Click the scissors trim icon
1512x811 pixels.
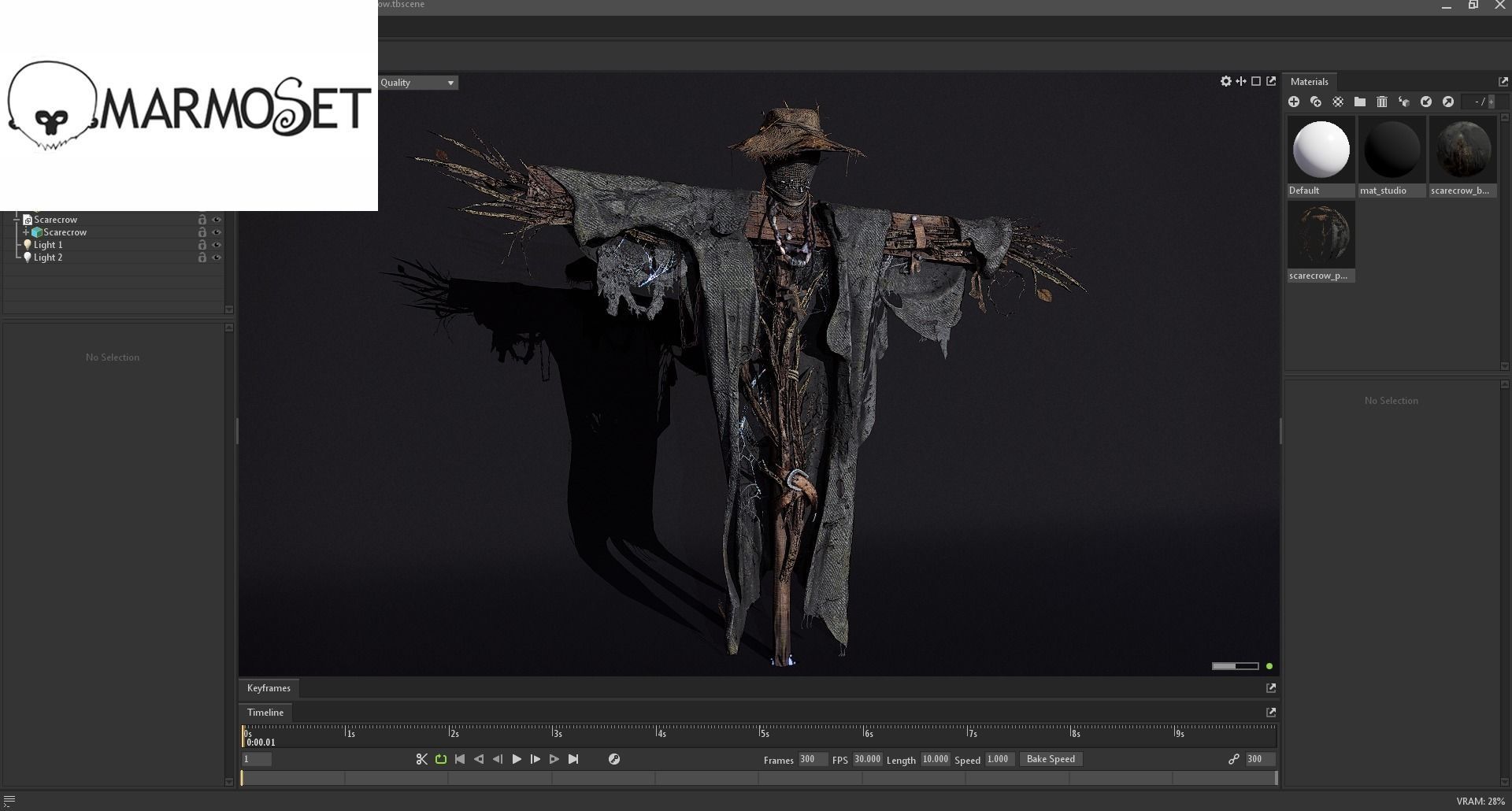coord(421,759)
